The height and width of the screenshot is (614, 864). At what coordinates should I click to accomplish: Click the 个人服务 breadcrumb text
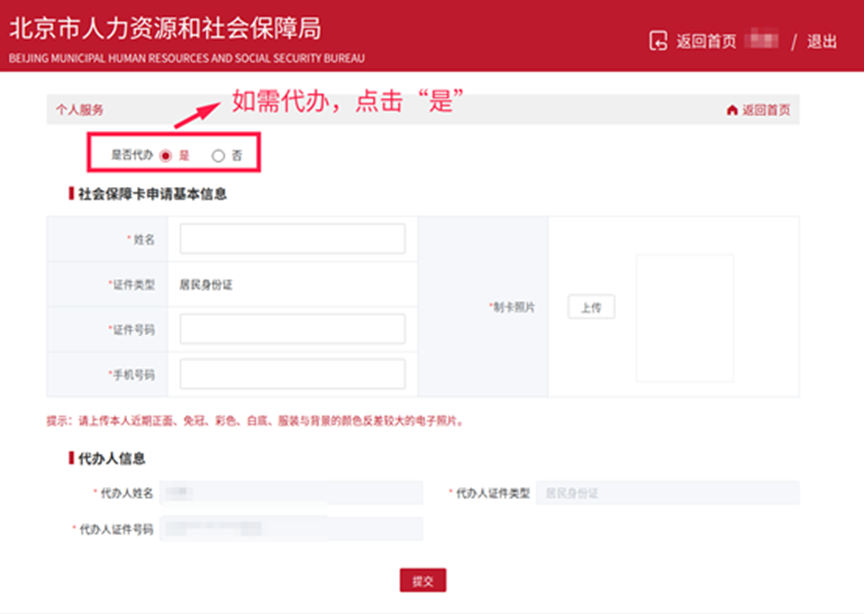coord(79,110)
